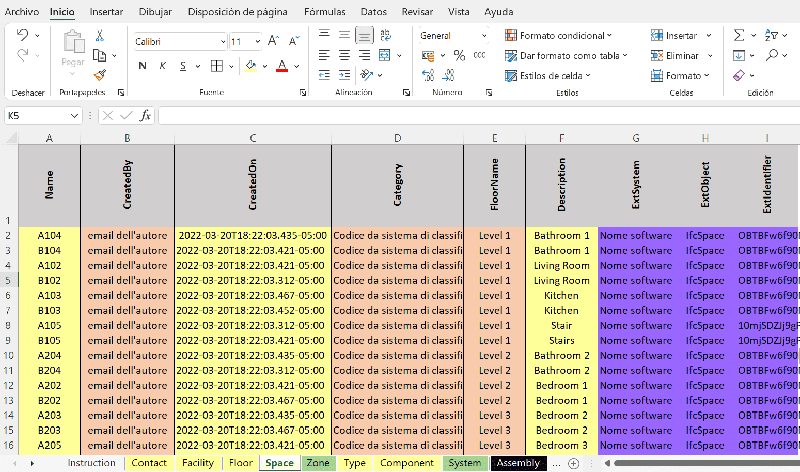Open the General number format dropdown
800x472 pixels.
tap(484, 36)
